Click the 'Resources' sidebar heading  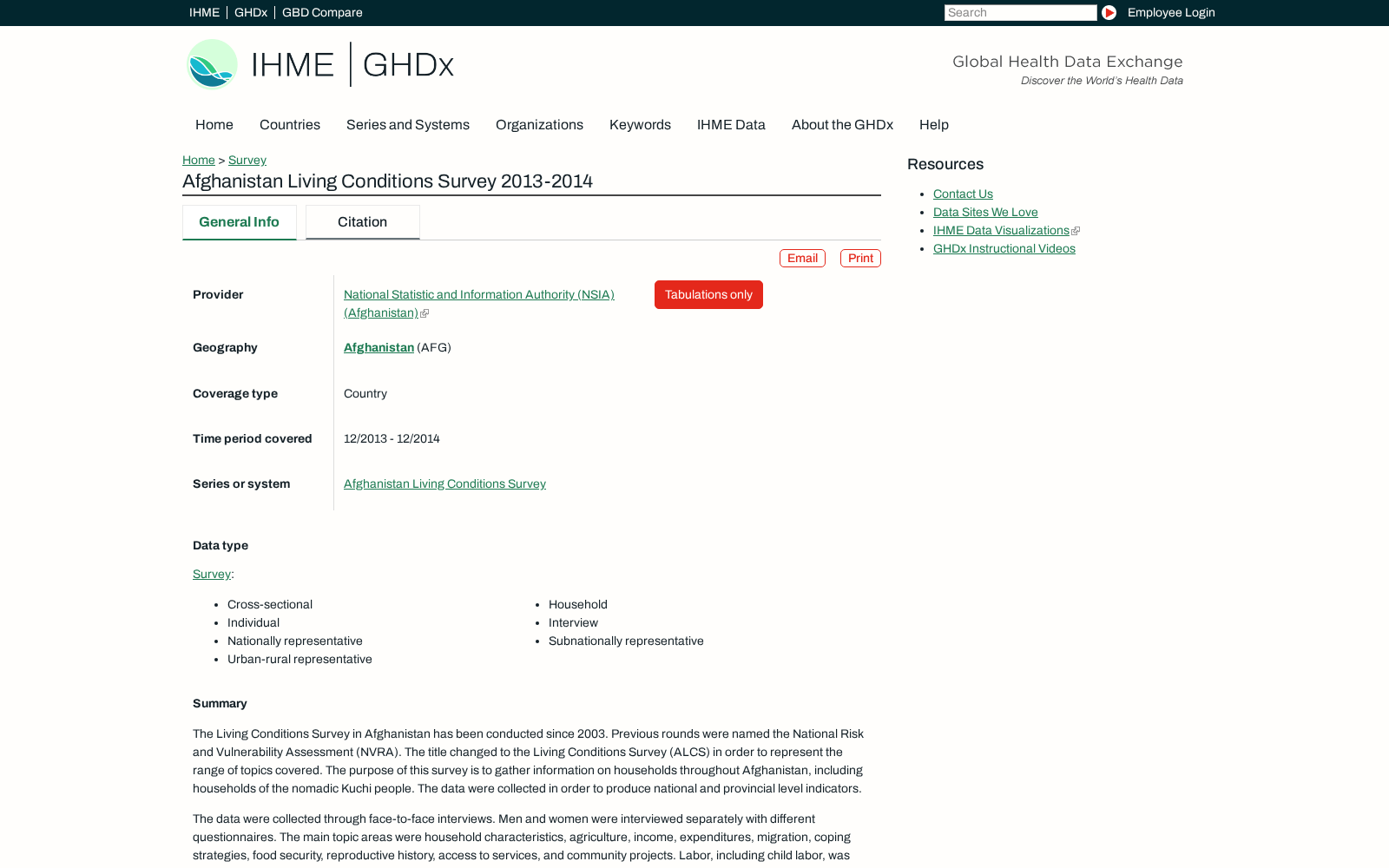pos(945,164)
